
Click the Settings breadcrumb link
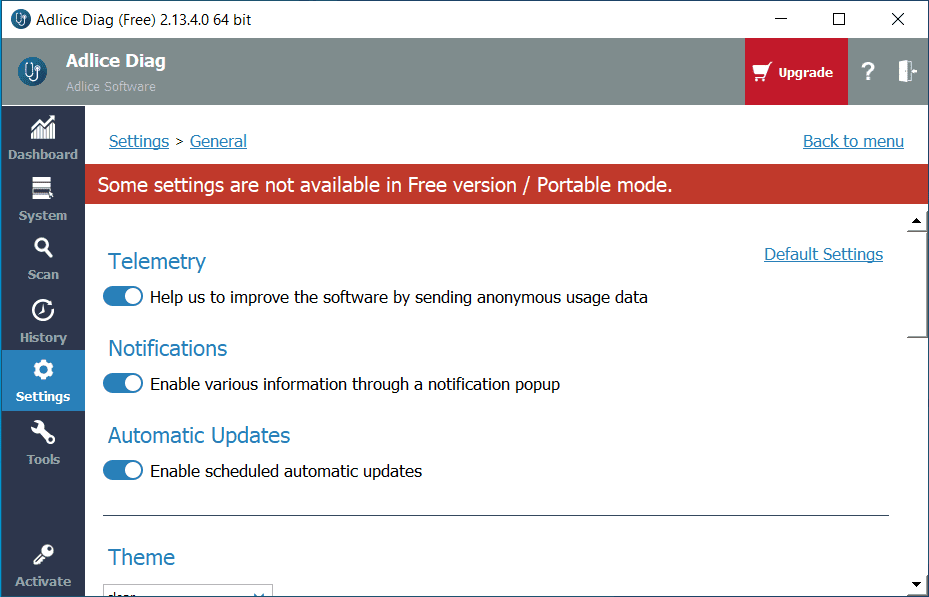click(139, 141)
